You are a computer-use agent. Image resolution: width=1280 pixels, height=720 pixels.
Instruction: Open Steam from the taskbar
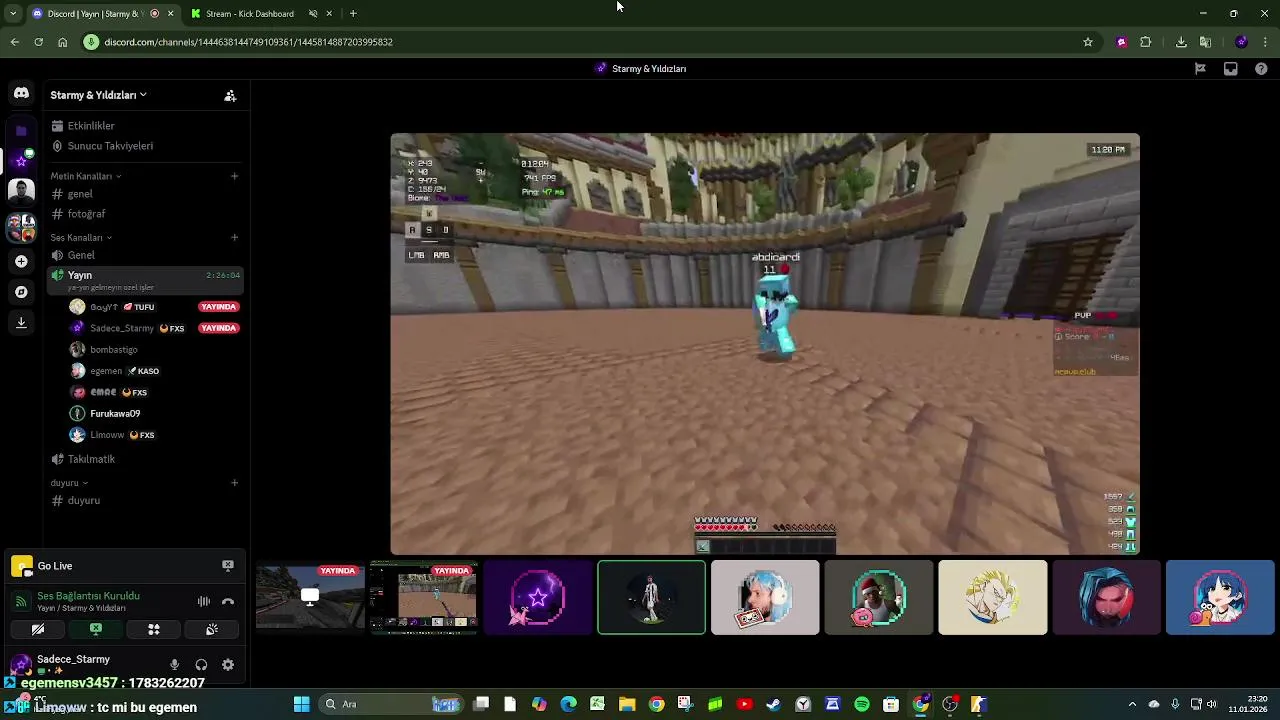coord(773,704)
